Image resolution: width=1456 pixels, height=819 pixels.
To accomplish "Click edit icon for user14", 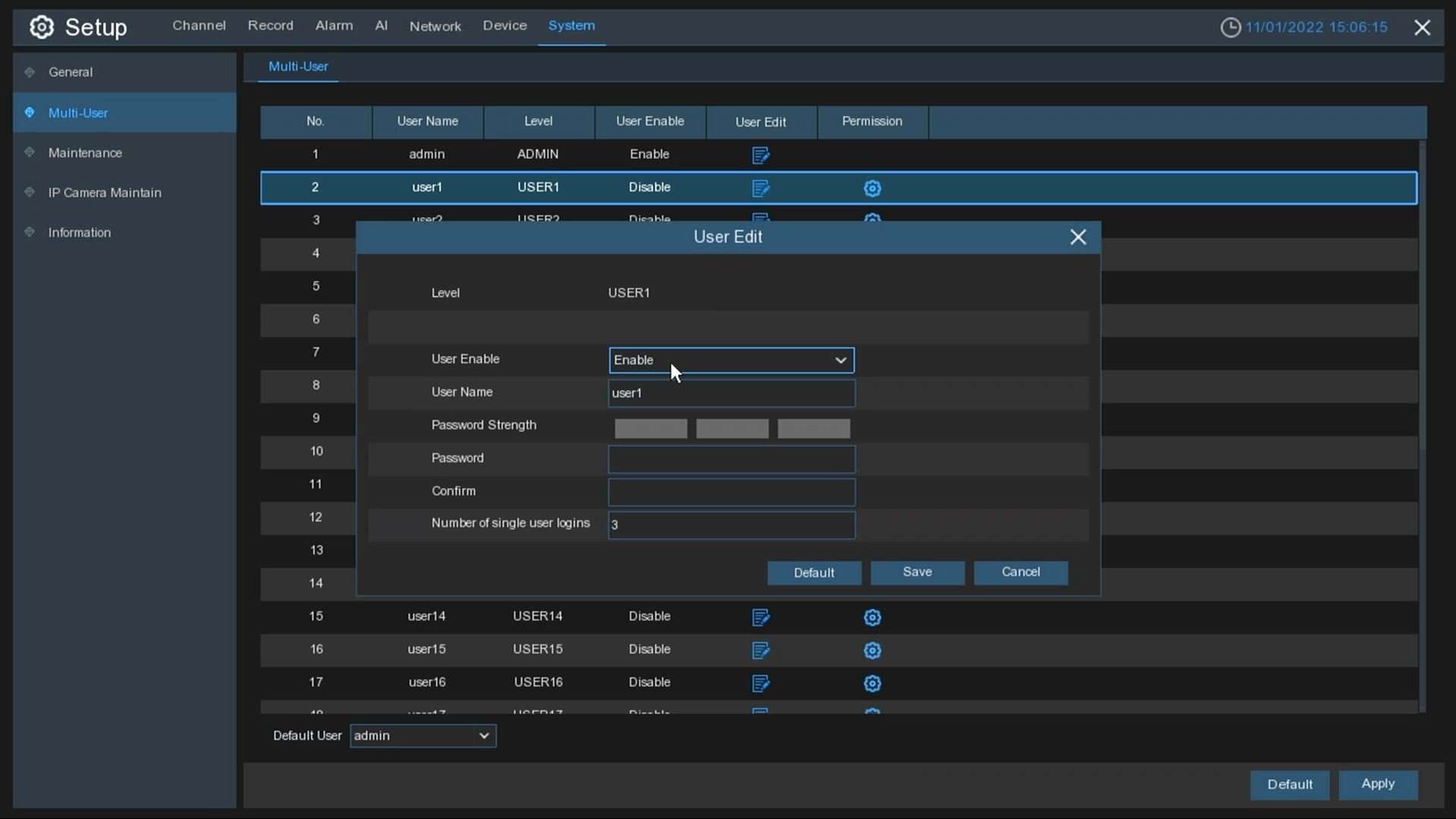I will coord(761,617).
